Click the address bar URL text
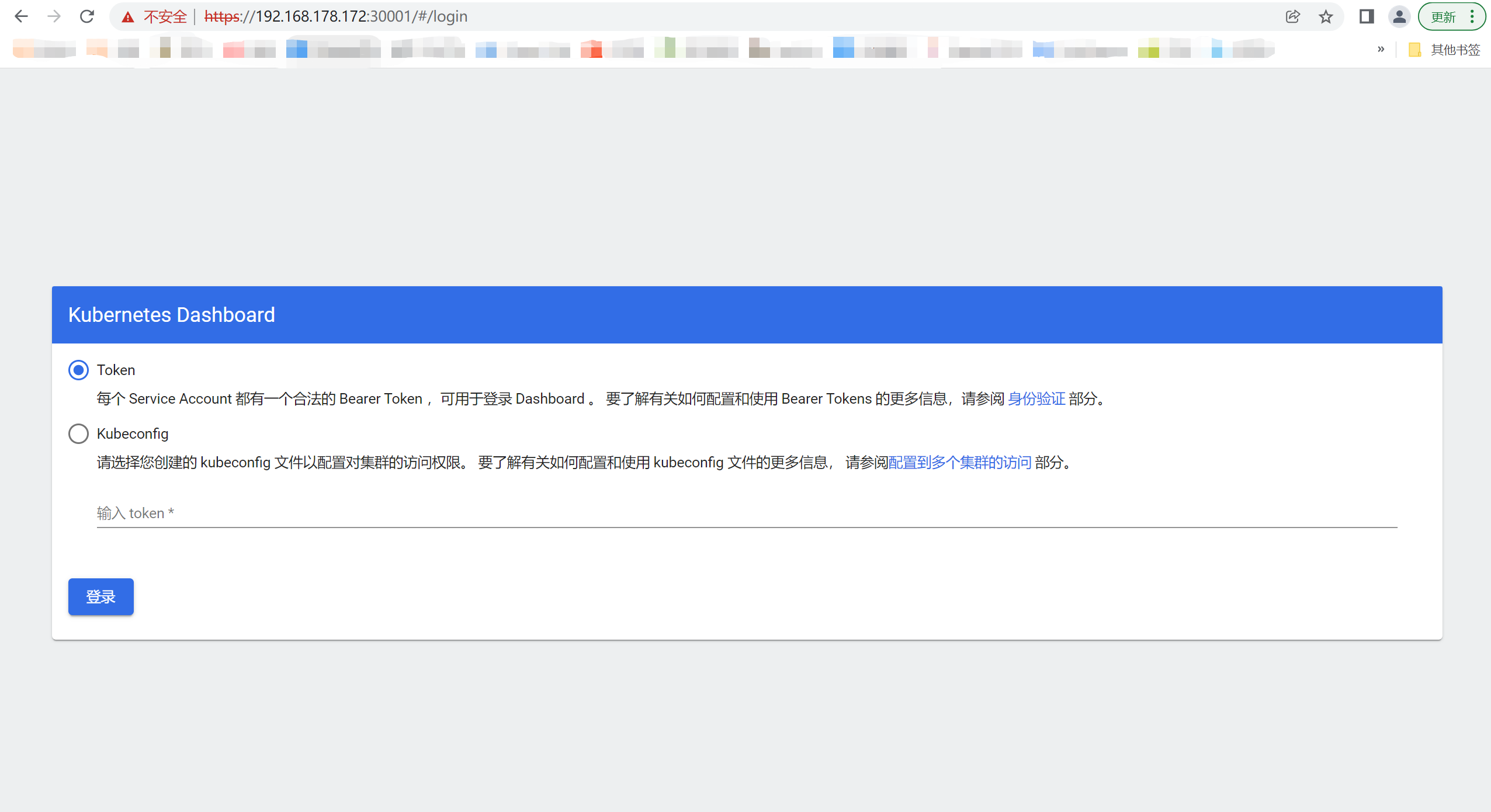The width and height of the screenshot is (1491, 812). point(336,16)
